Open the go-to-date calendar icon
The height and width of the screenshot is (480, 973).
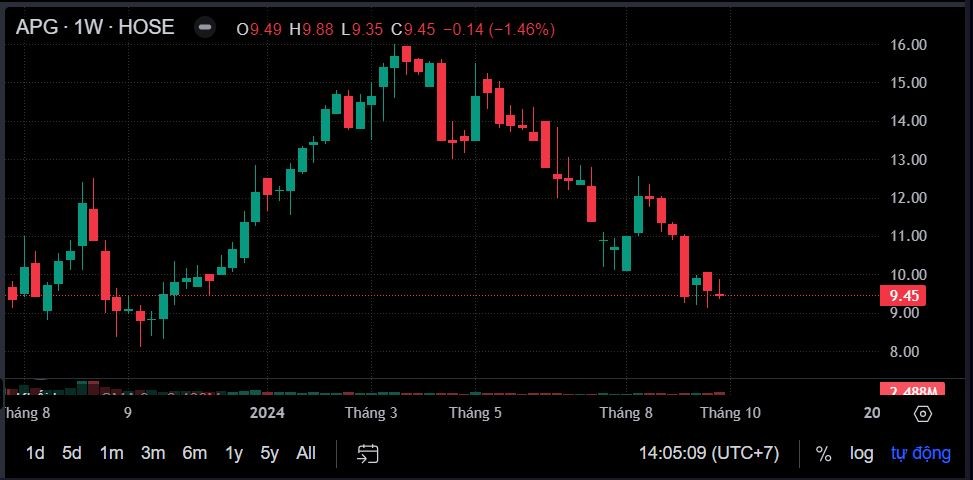[368, 453]
